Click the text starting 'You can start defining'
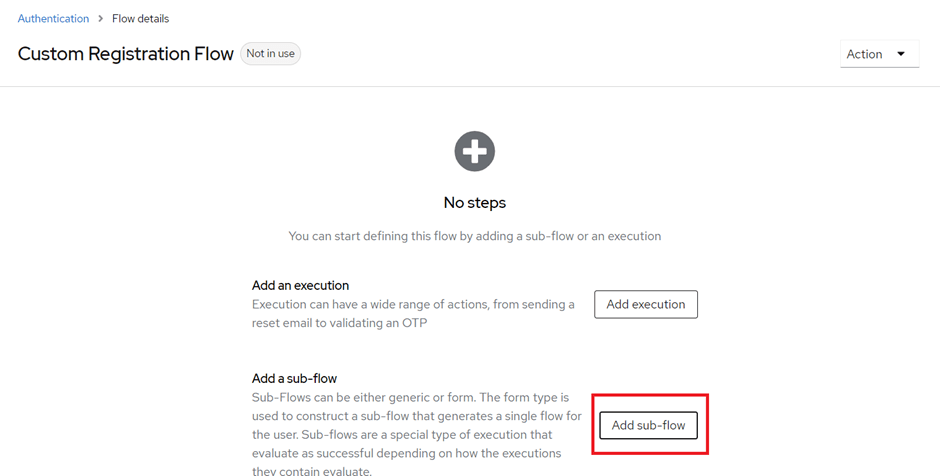940x476 pixels. click(x=474, y=236)
